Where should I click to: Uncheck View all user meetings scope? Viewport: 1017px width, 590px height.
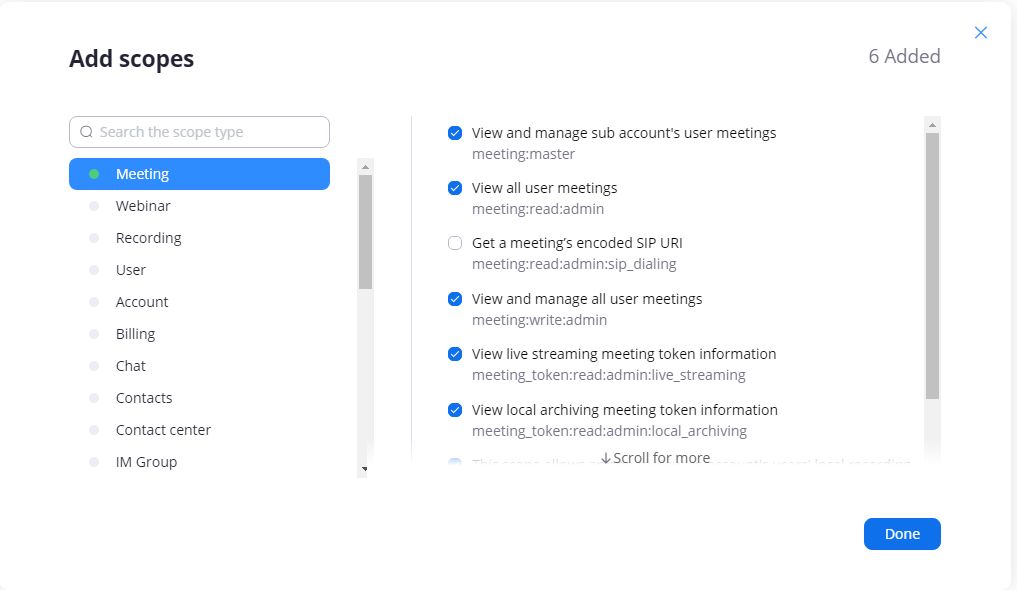point(455,188)
